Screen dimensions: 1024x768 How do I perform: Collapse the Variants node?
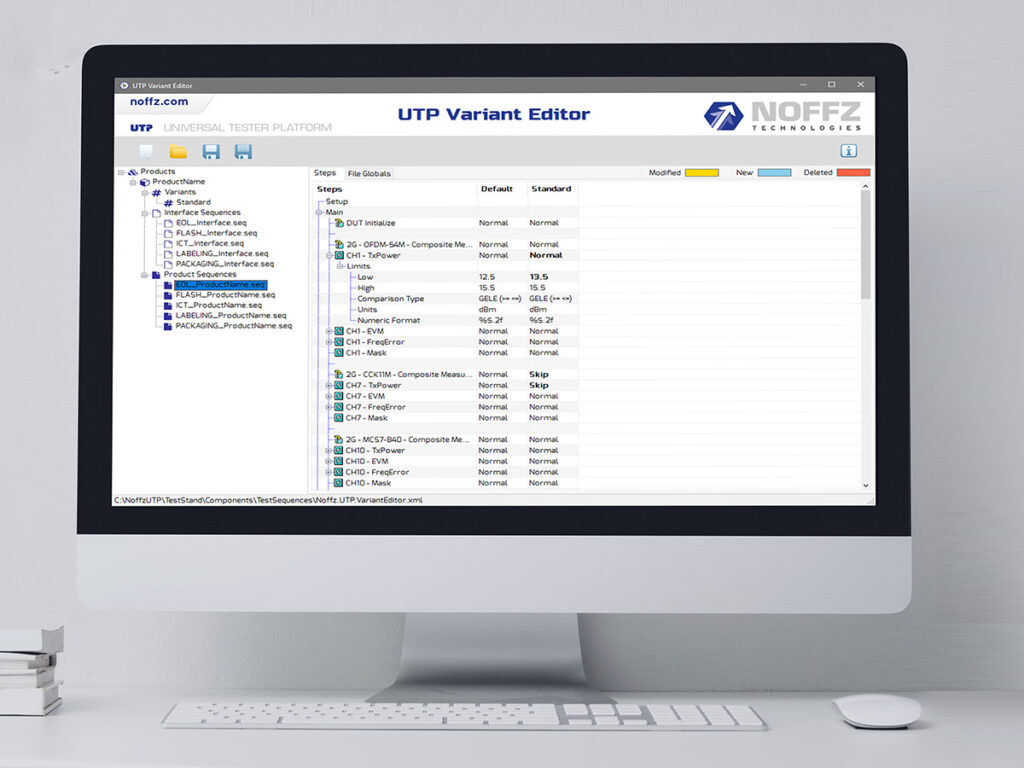(x=145, y=193)
